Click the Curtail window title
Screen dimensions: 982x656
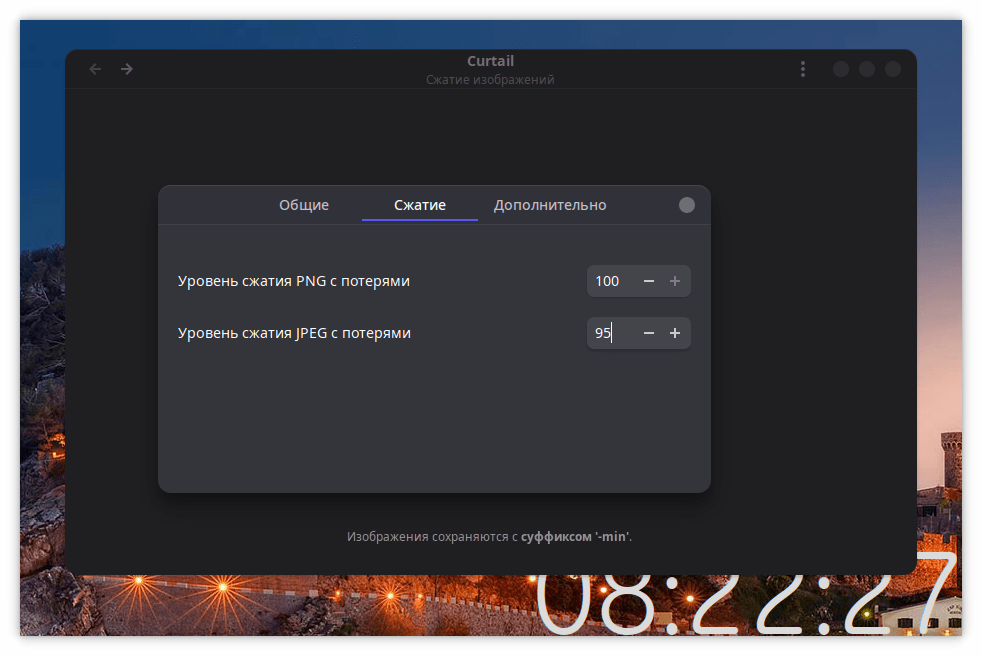tap(490, 61)
